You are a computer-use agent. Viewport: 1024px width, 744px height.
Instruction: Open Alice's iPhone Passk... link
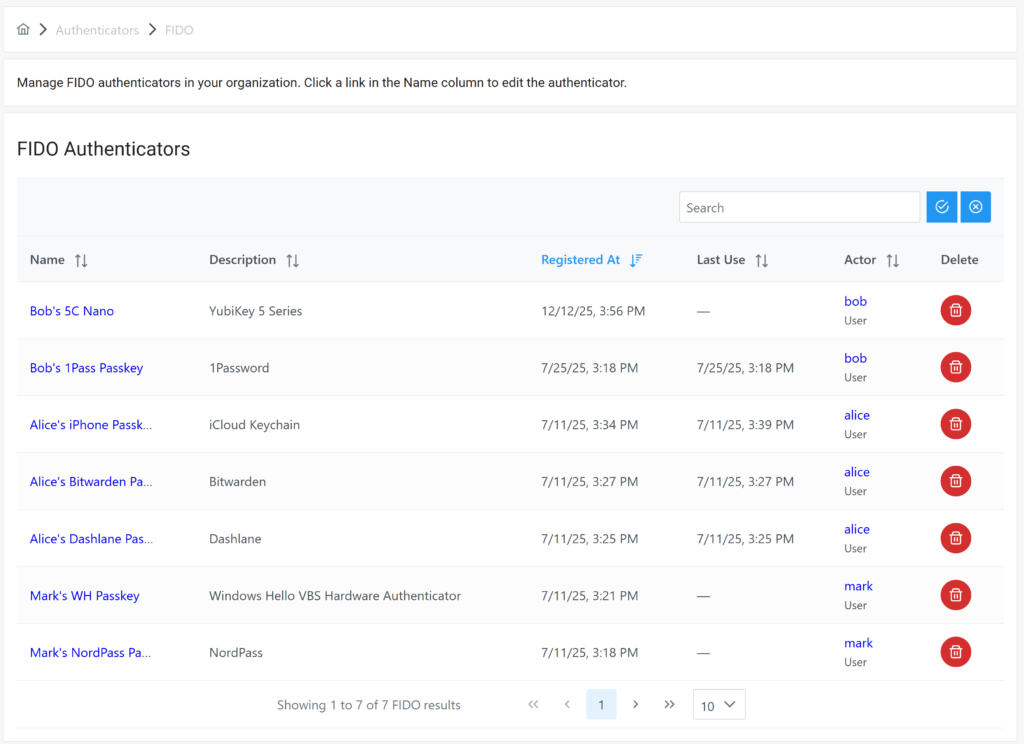(91, 425)
